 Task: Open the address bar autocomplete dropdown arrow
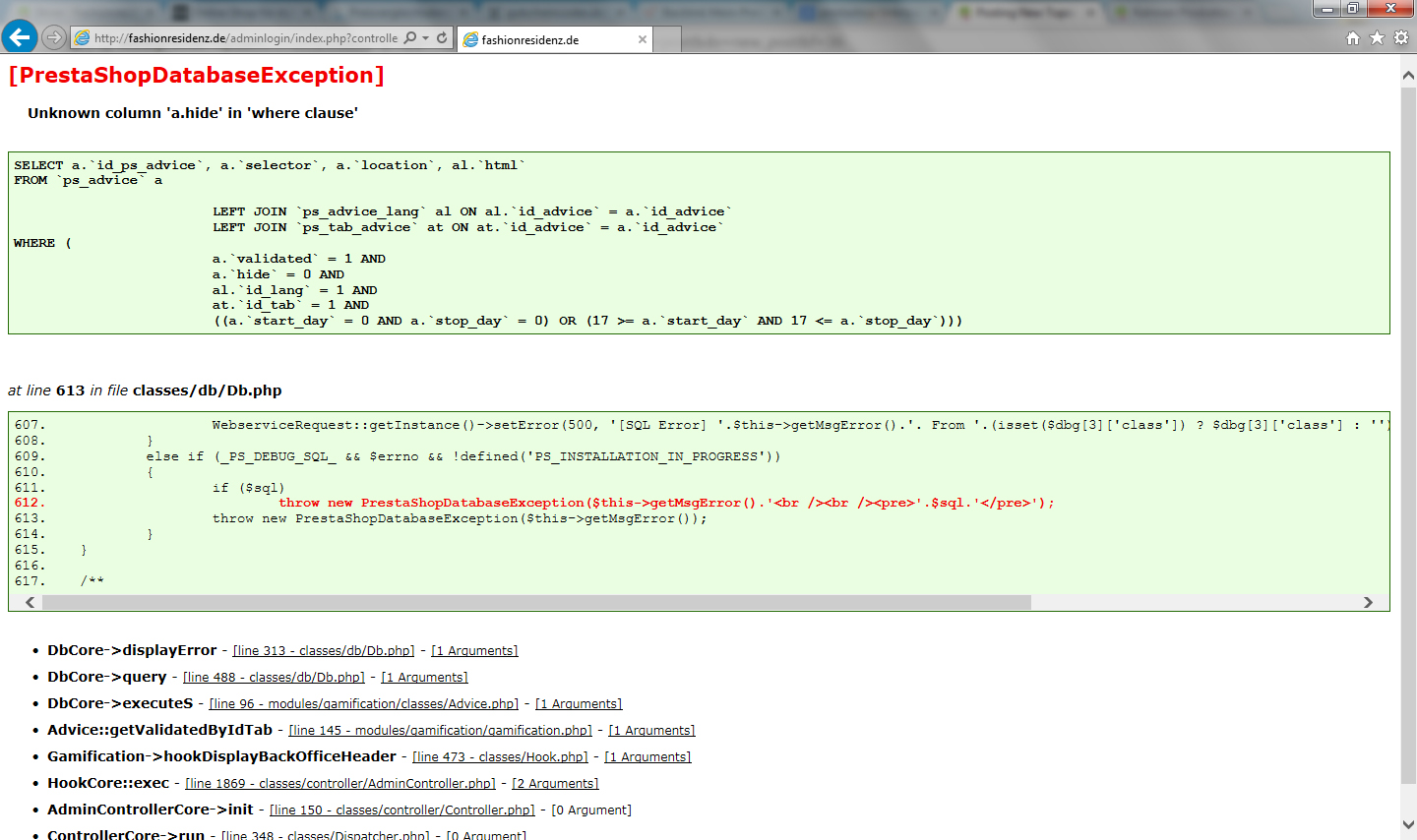(426, 38)
